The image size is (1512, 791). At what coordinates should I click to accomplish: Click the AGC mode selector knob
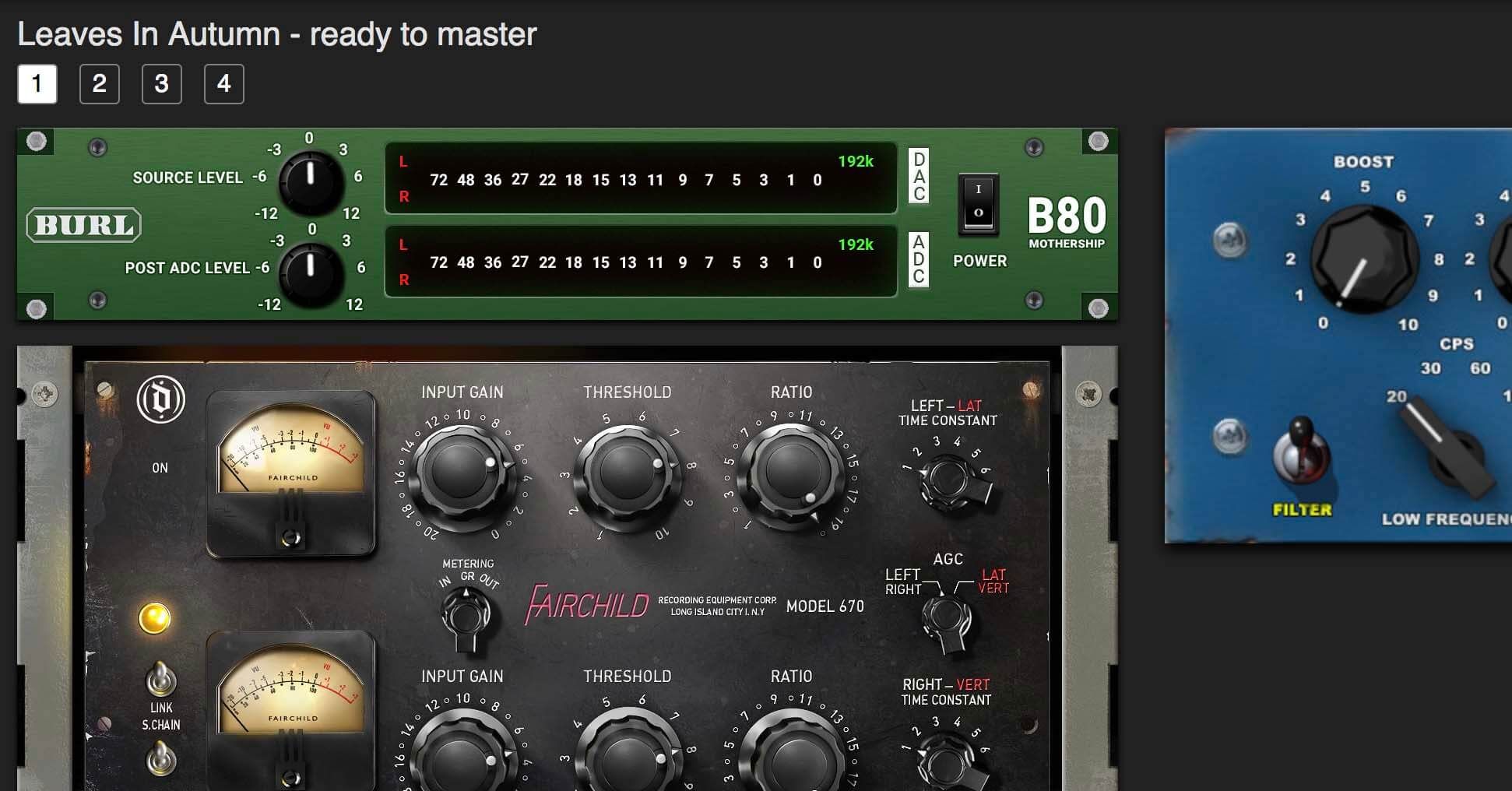click(x=947, y=620)
